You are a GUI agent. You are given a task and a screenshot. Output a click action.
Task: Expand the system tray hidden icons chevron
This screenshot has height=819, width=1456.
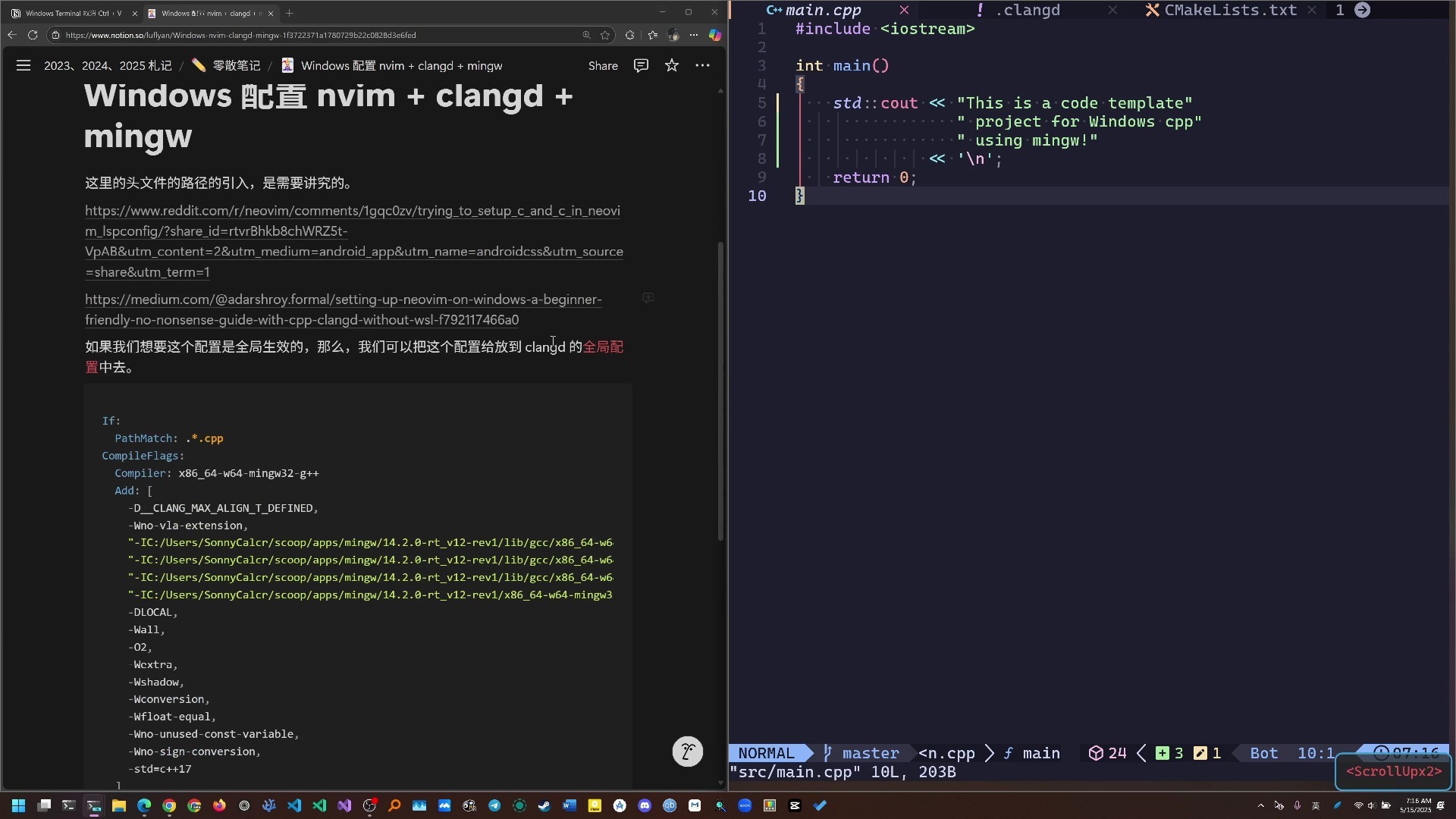(x=1261, y=805)
